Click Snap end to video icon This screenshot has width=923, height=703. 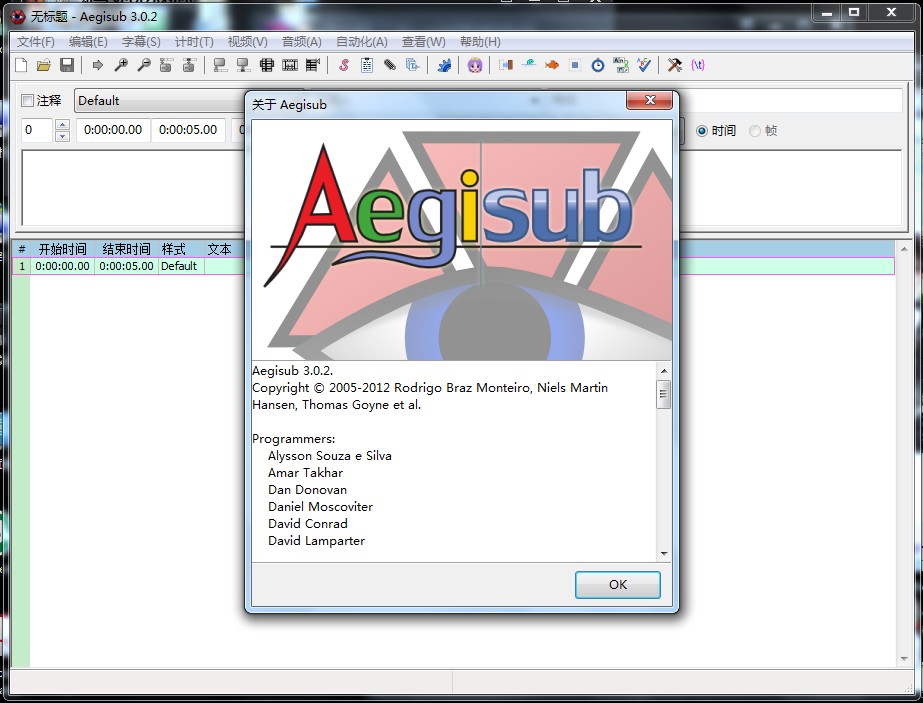(243, 65)
